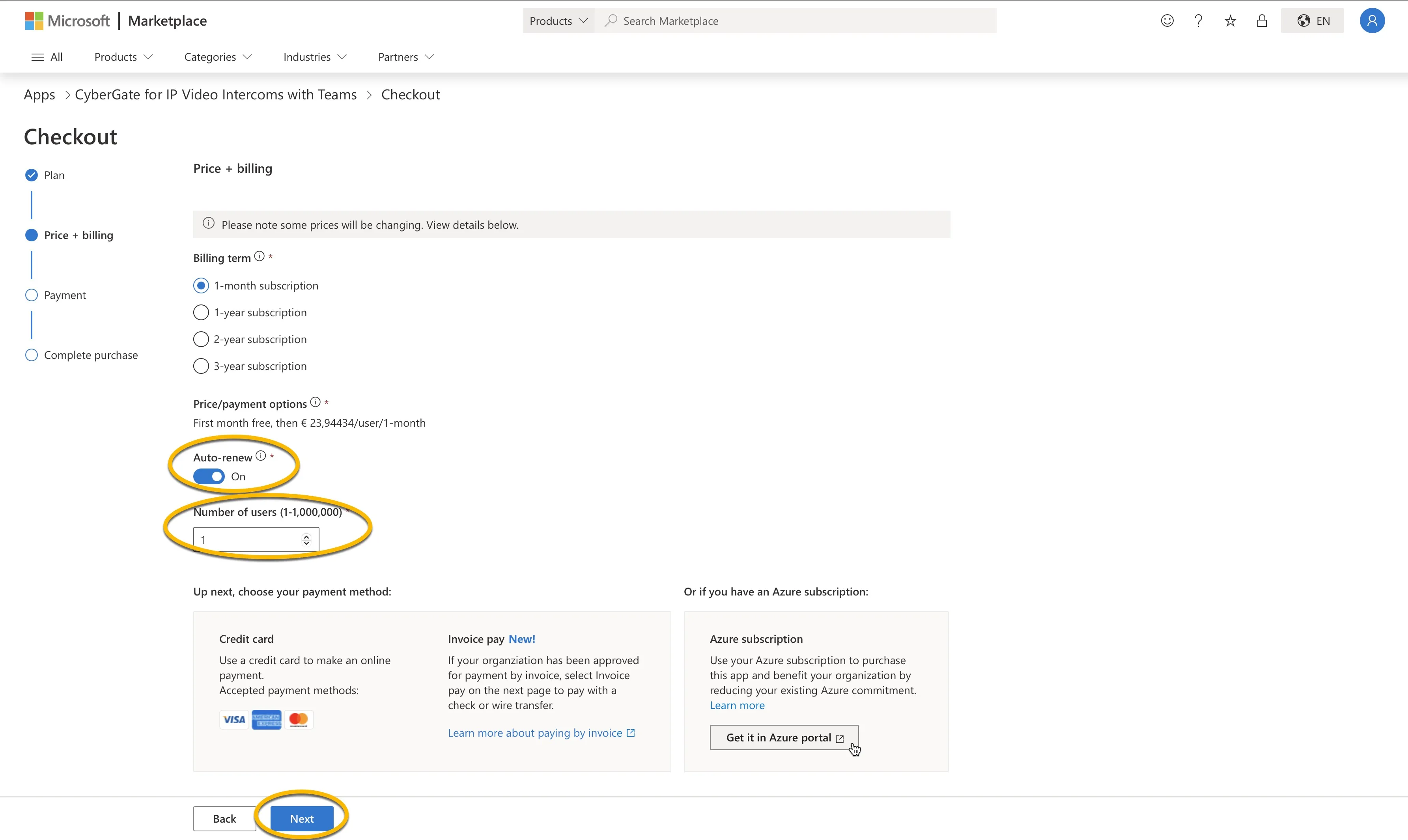Open the help question mark icon

coord(1199,21)
